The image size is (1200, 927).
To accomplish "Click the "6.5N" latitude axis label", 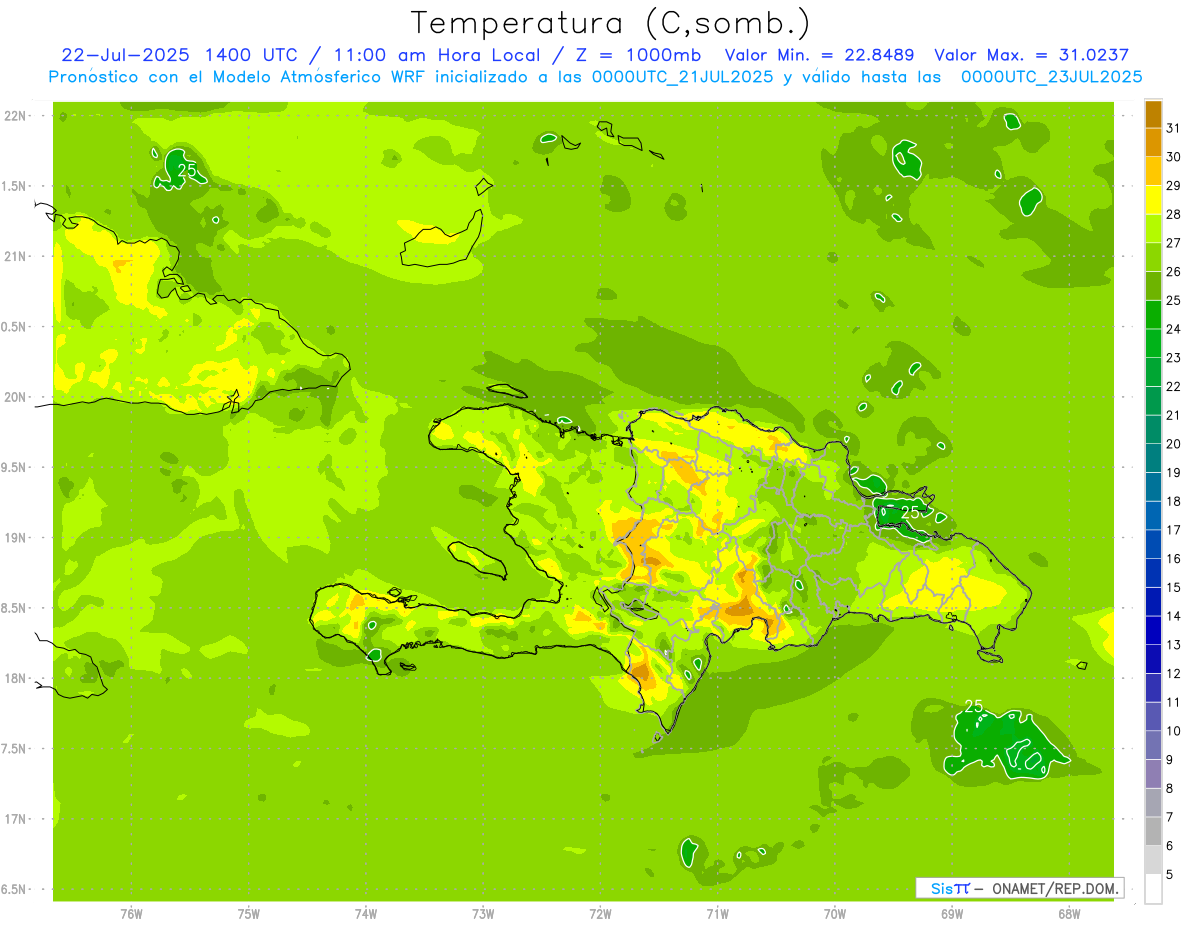I will pos(14,889).
